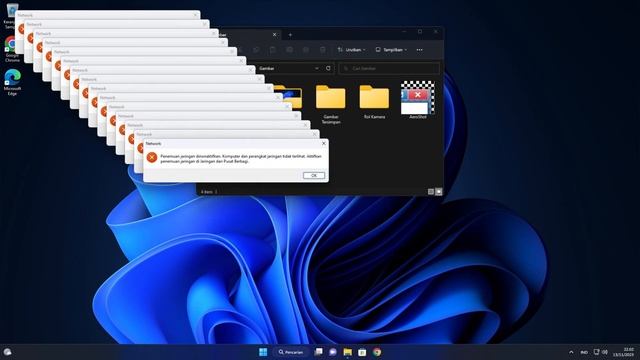Image resolution: width=640 pixels, height=360 pixels.
Task: Open the volume icon in system tray
Action: coord(605,352)
